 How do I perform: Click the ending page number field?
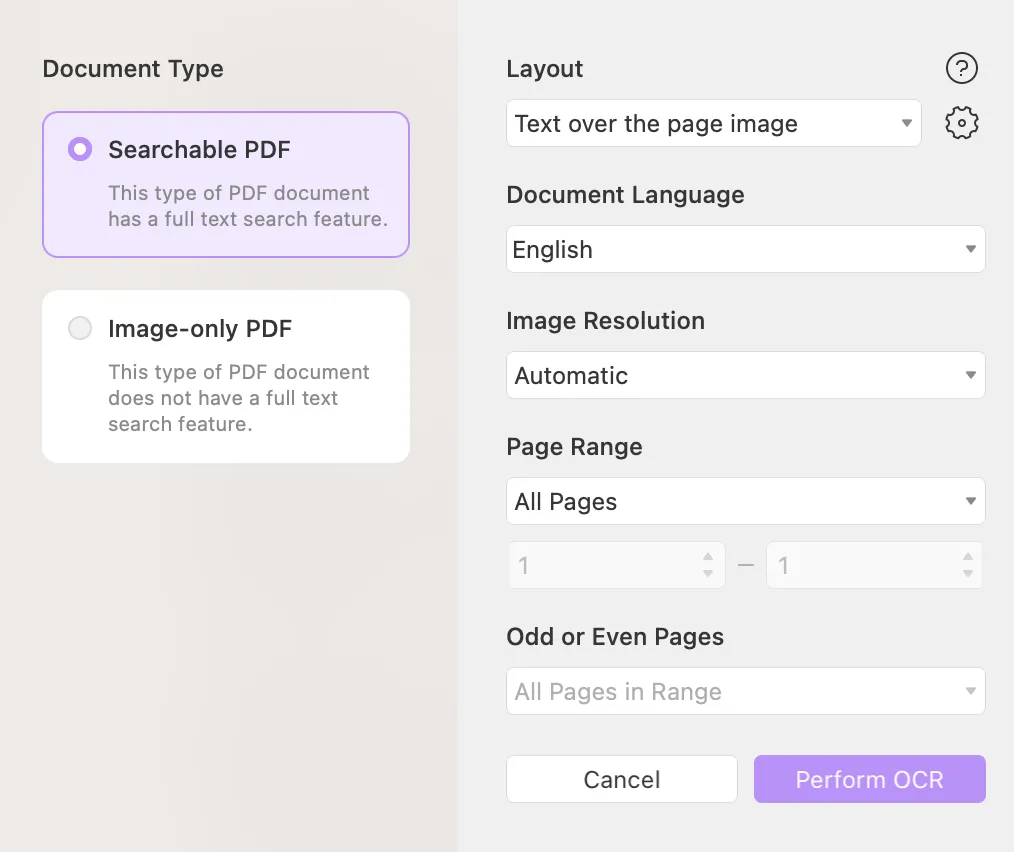pyautogui.click(x=858, y=565)
